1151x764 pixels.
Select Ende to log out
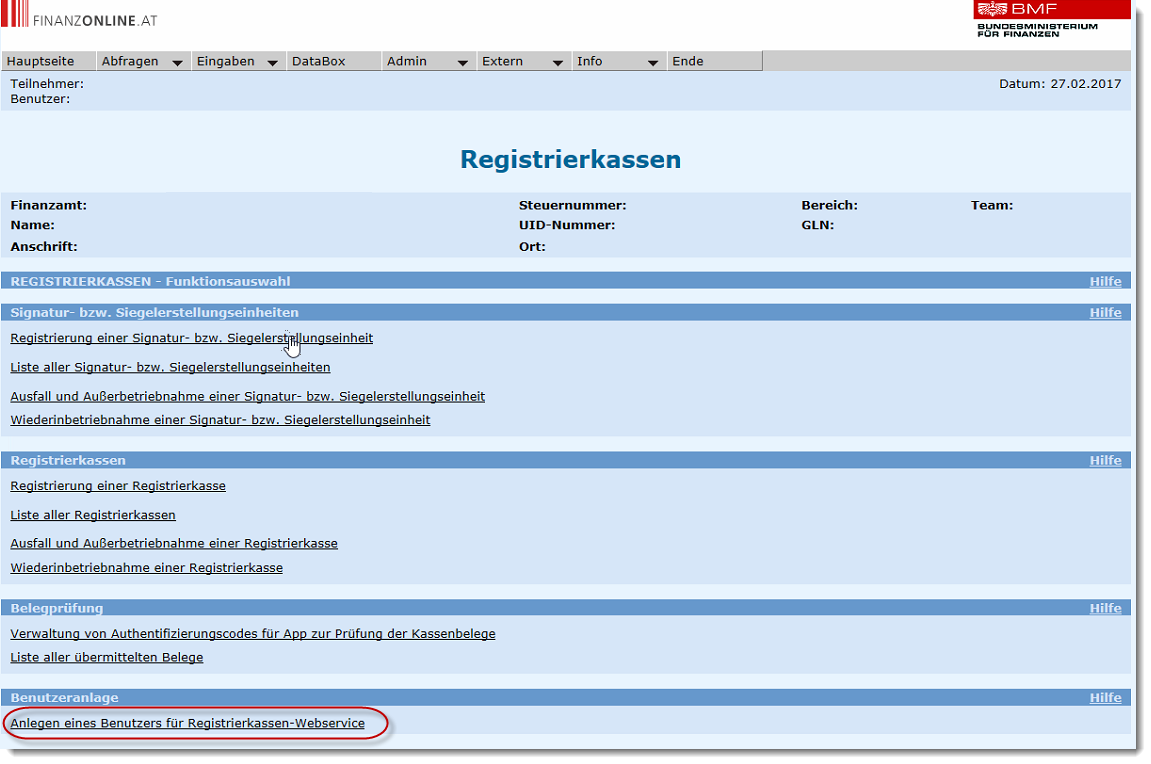[688, 62]
